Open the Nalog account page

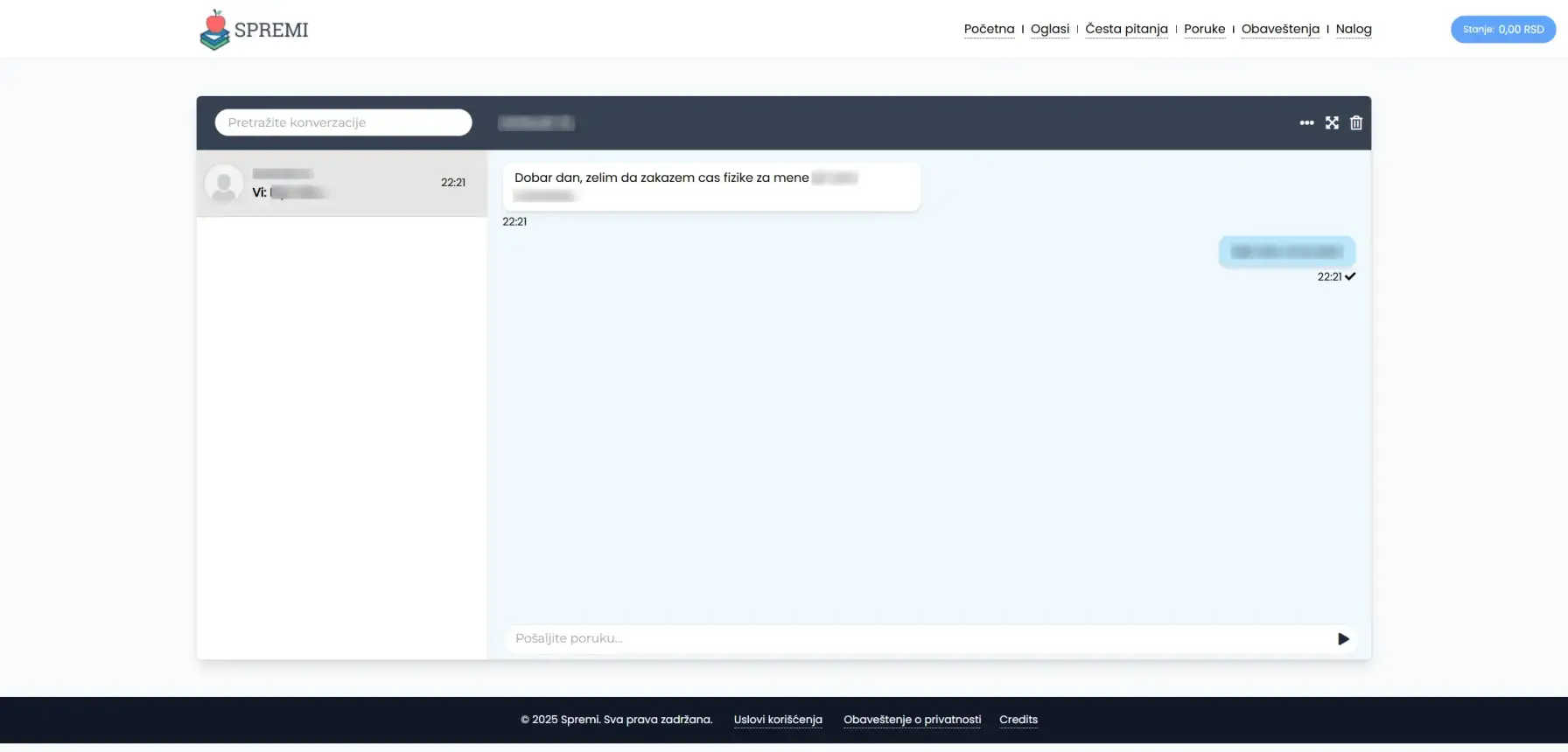tap(1353, 29)
